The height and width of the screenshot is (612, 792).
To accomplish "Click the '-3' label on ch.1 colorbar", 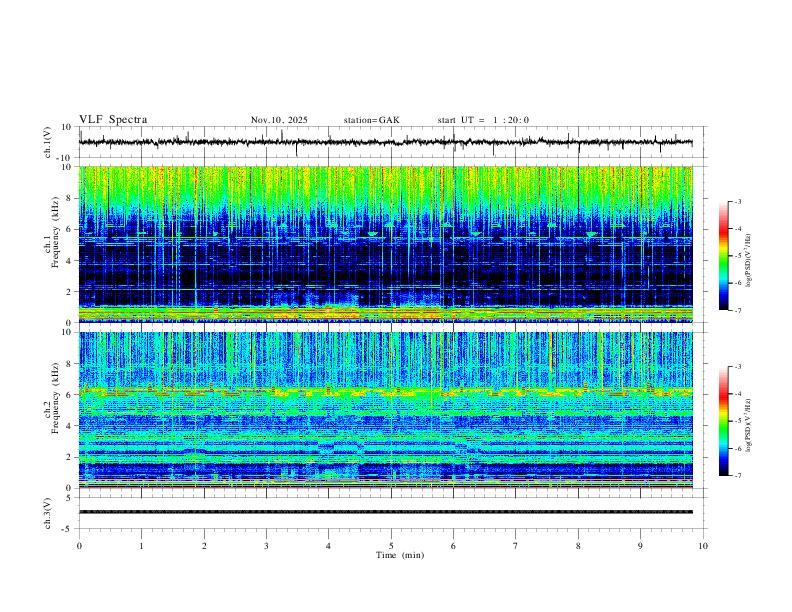I will 737,201.
